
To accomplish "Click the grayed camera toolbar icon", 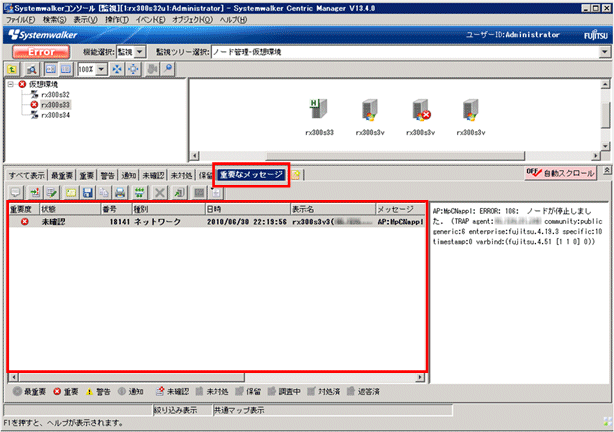I will [x=152, y=69].
